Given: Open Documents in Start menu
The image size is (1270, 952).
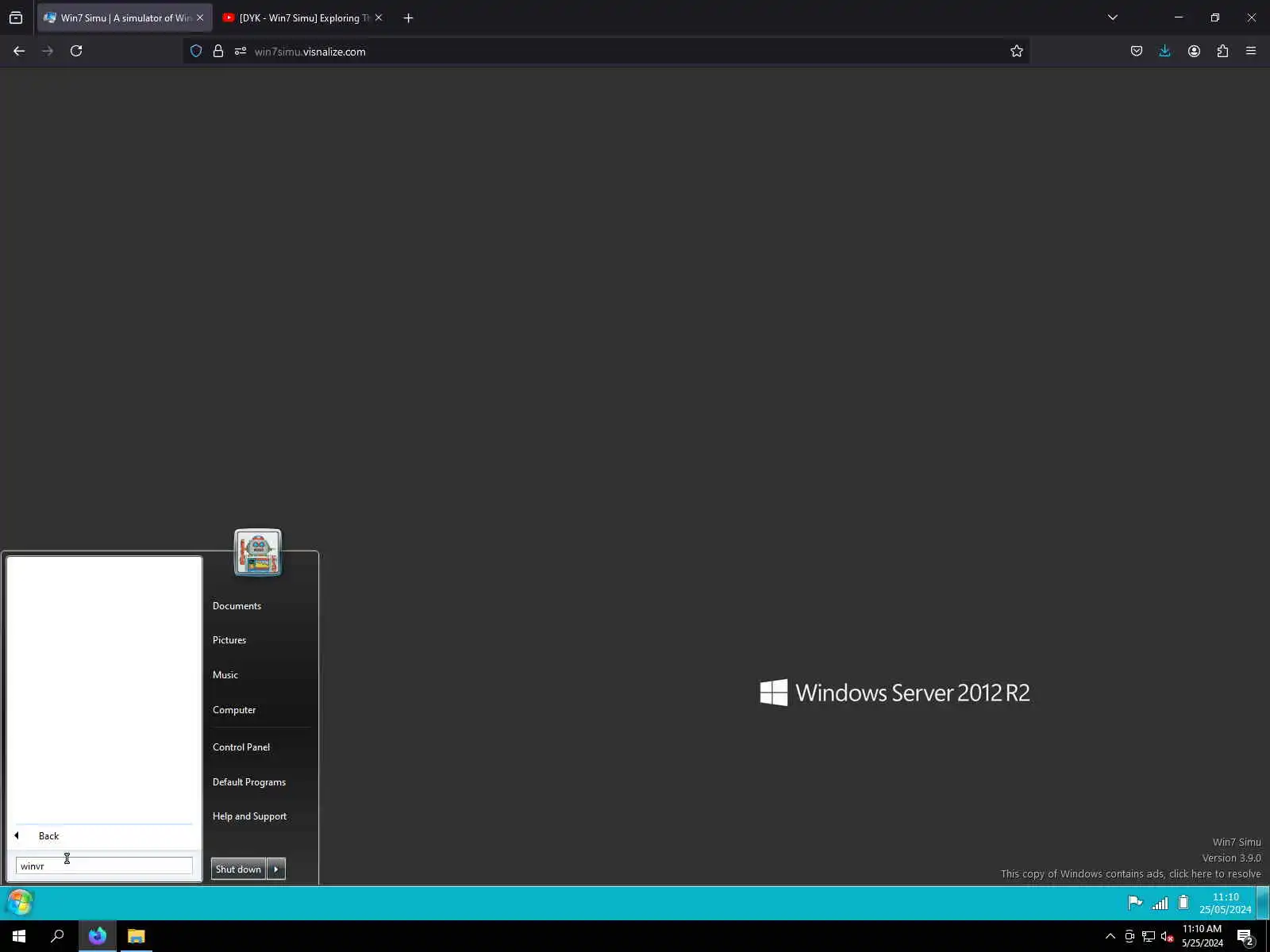Looking at the screenshot, I should pyautogui.click(x=237, y=606).
